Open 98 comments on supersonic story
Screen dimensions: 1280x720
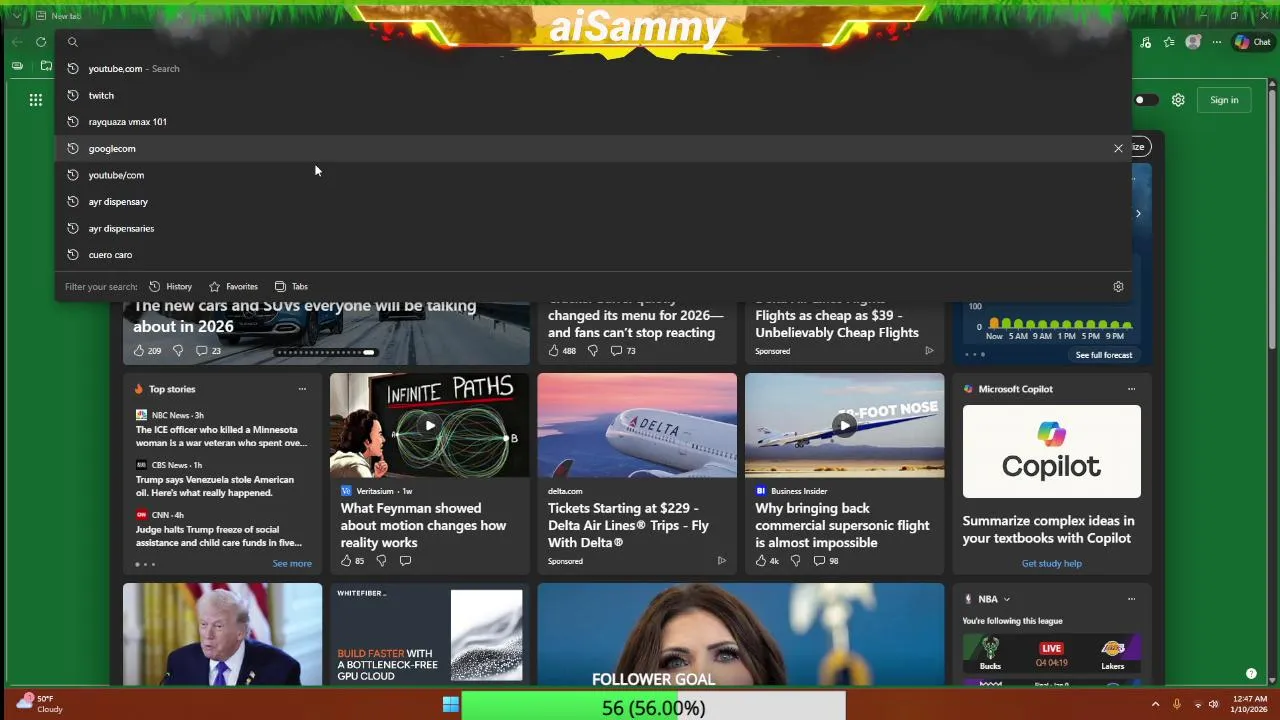(x=826, y=561)
